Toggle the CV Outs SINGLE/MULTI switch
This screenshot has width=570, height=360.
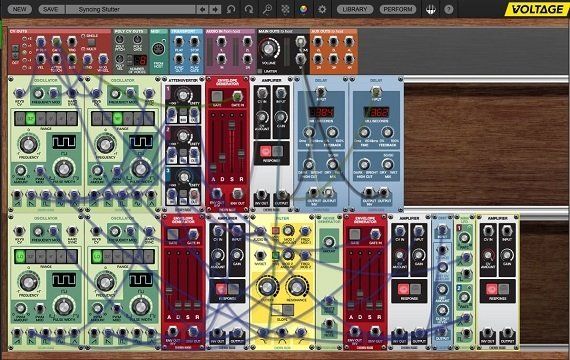(x=91, y=42)
